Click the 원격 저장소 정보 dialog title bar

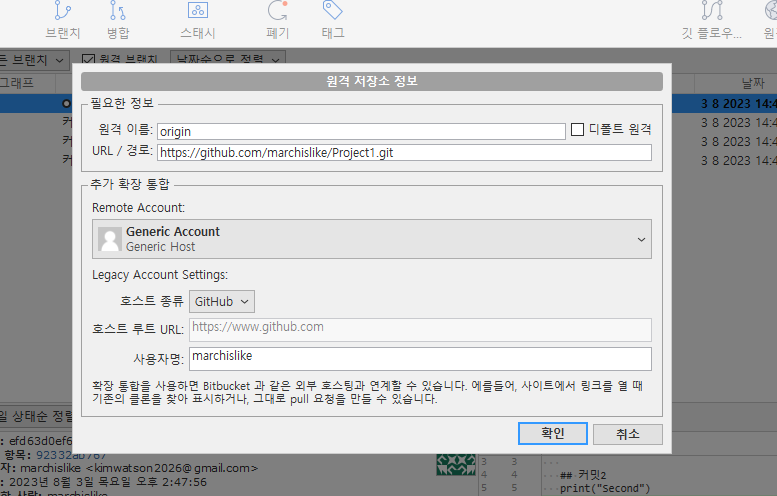coord(372,81)
